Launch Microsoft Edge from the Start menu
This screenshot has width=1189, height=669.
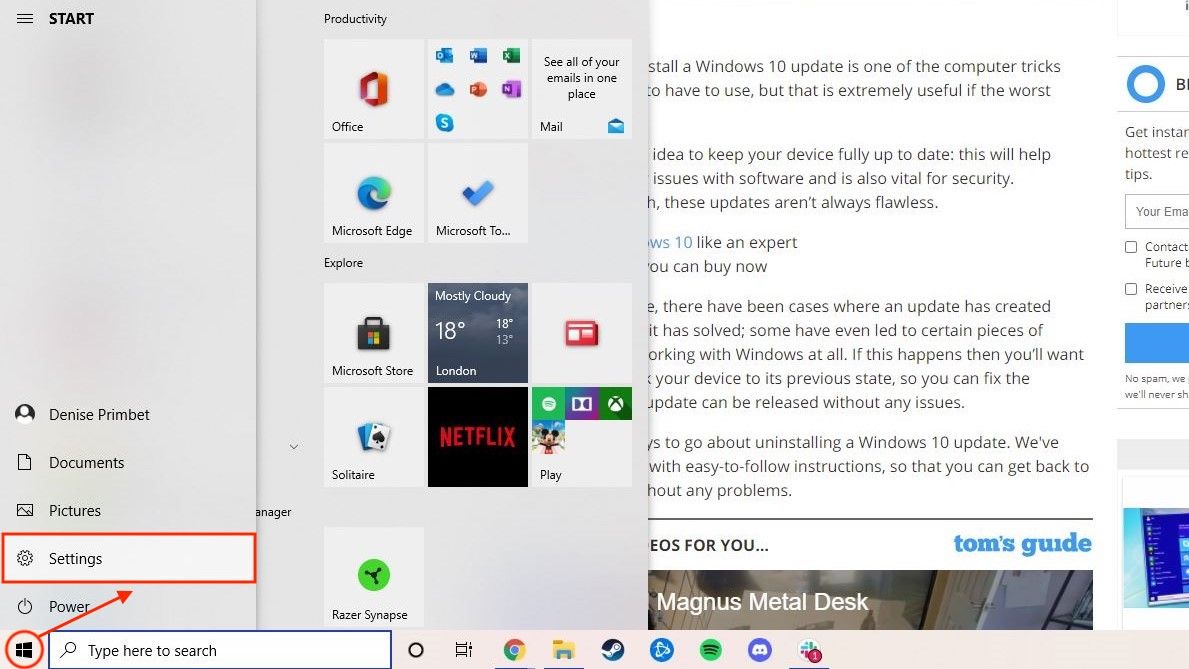click(373, 192)
